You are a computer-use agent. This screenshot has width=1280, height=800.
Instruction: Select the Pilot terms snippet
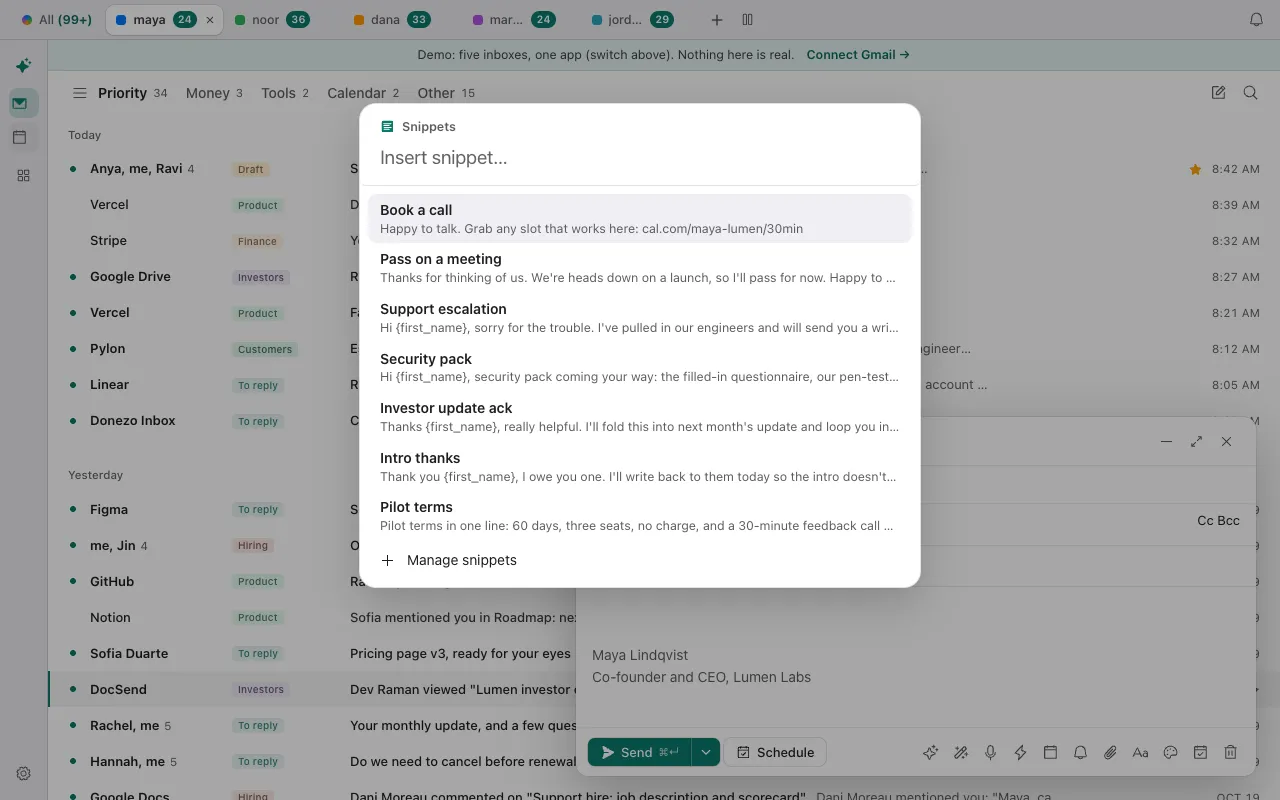640,516
